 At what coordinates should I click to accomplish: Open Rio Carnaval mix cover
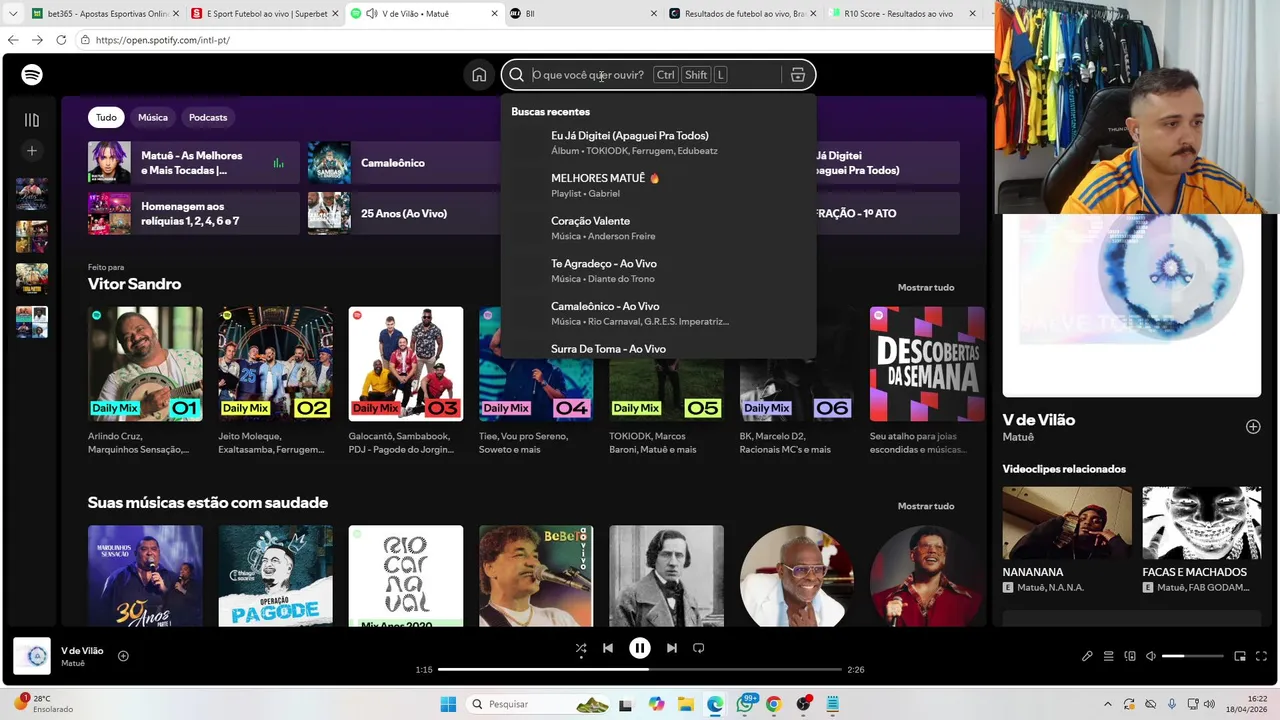coord(406,576)
